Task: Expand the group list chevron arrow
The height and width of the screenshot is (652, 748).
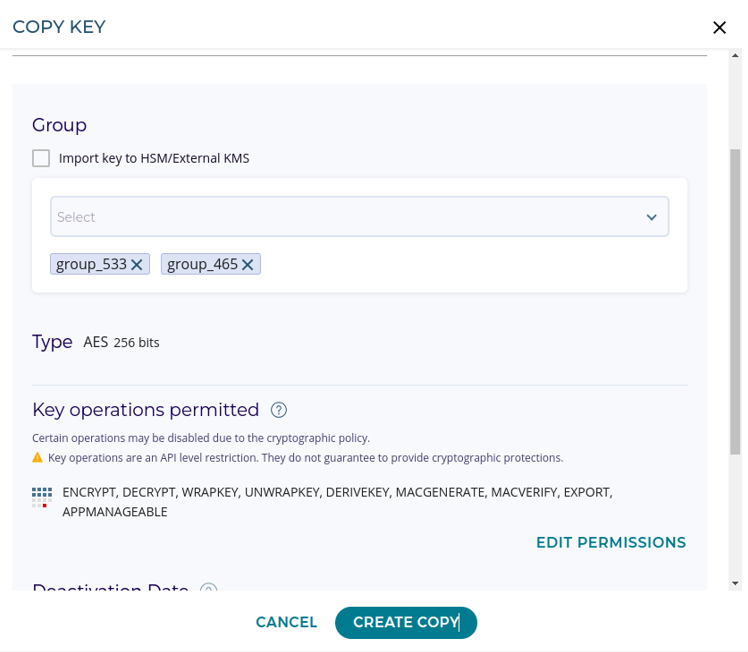Action: tap(652, 217)
